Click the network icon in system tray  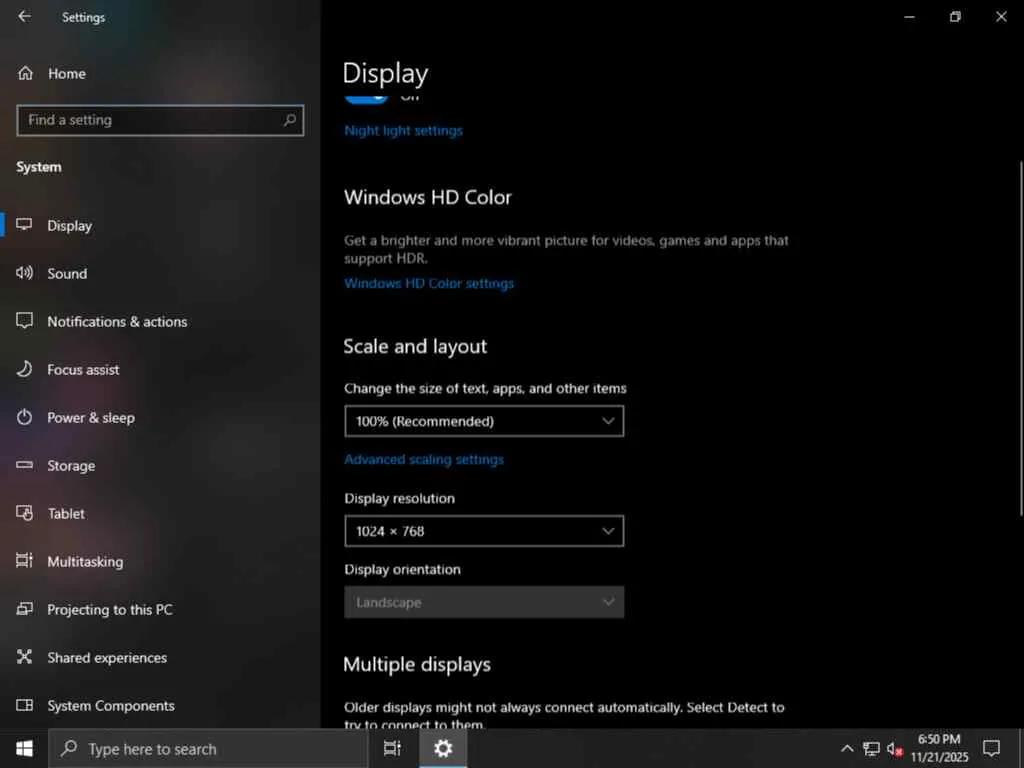click(871, 748)
